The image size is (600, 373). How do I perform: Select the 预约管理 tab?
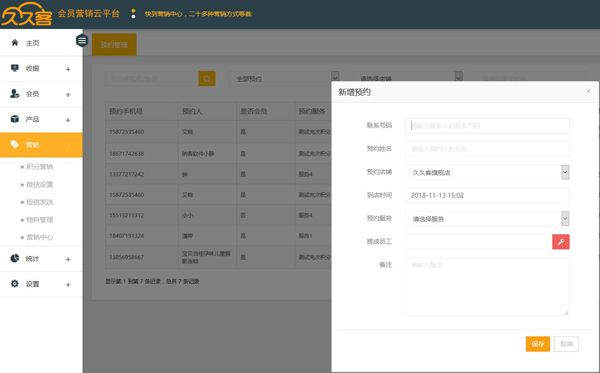pyautogui.click(x=114, y=45)
